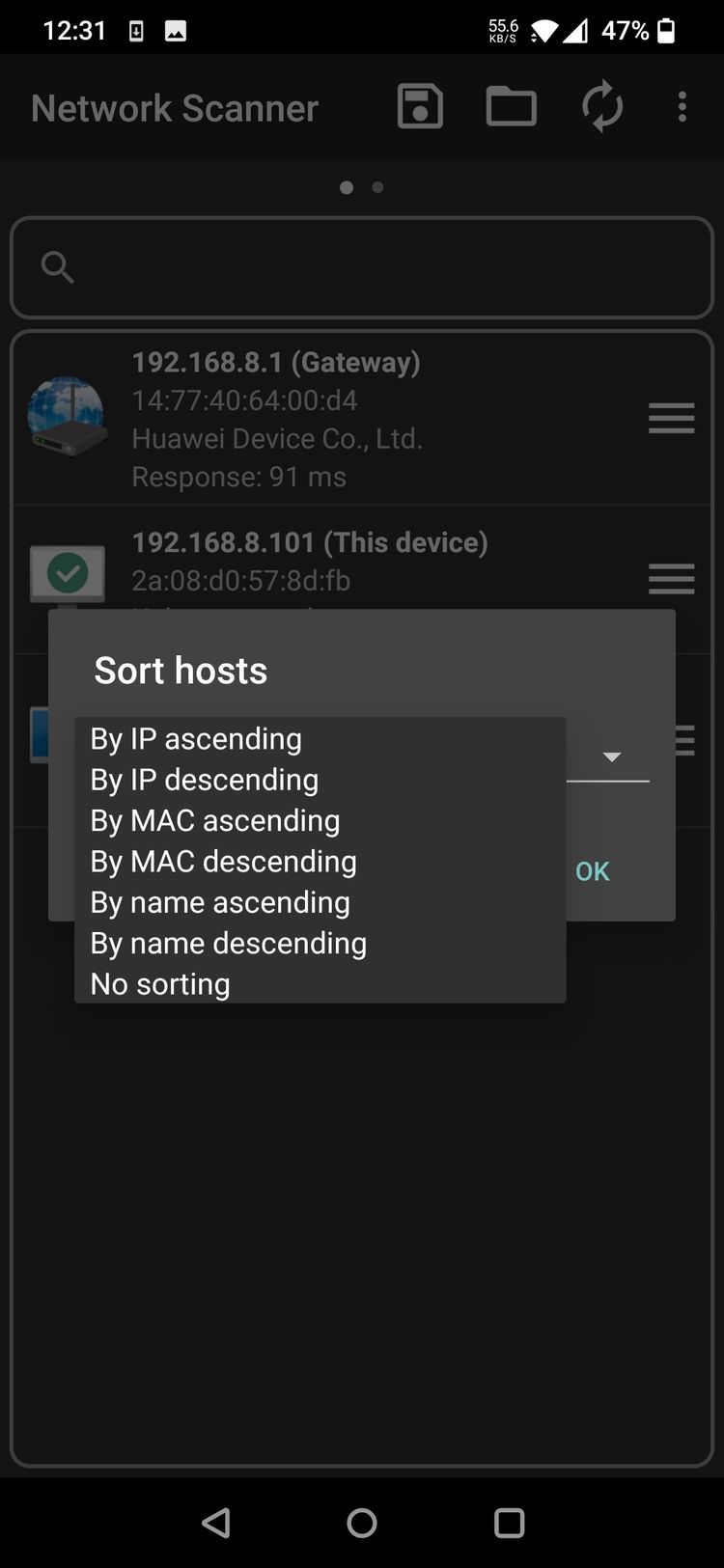
Task: Choose By MAC descending sort
Action: coord(320,861)
